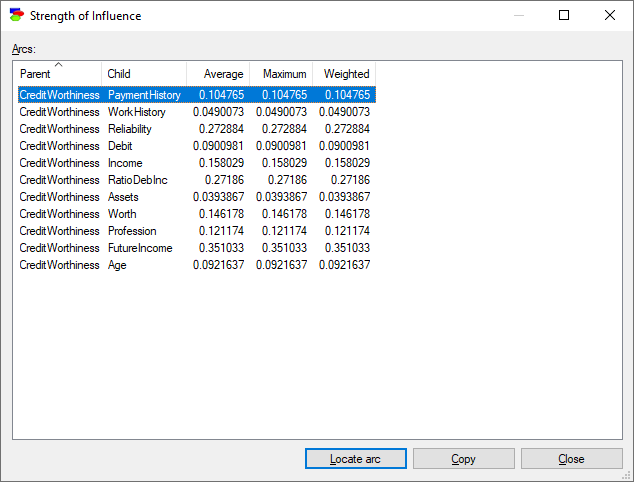Sort by the Average column header
Image resolution: width=634 pixels, height=482 pixels.
pos(218,74)
